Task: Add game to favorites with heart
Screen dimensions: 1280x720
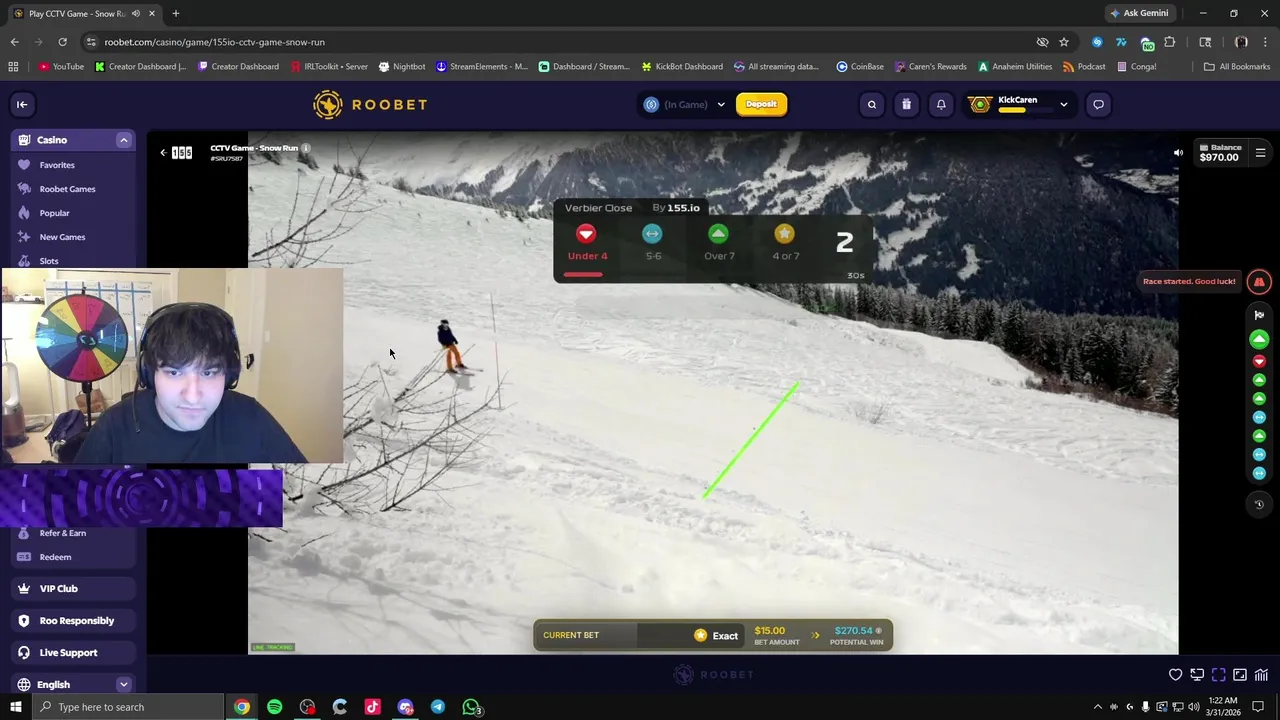Action: tap(1175, 675)
